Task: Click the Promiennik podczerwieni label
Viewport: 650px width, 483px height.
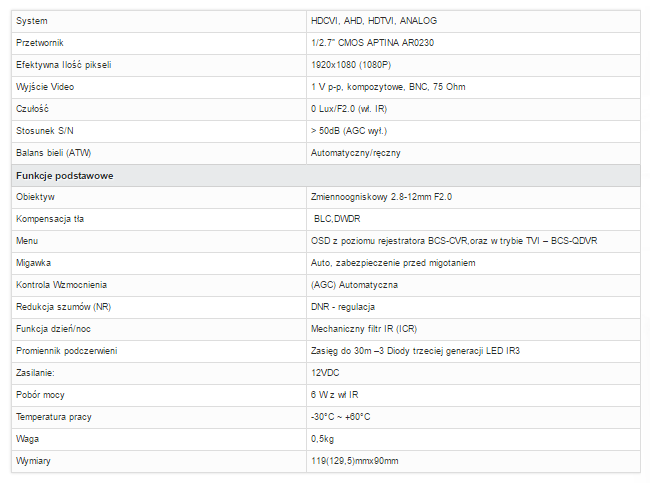Action: (67, 351)
